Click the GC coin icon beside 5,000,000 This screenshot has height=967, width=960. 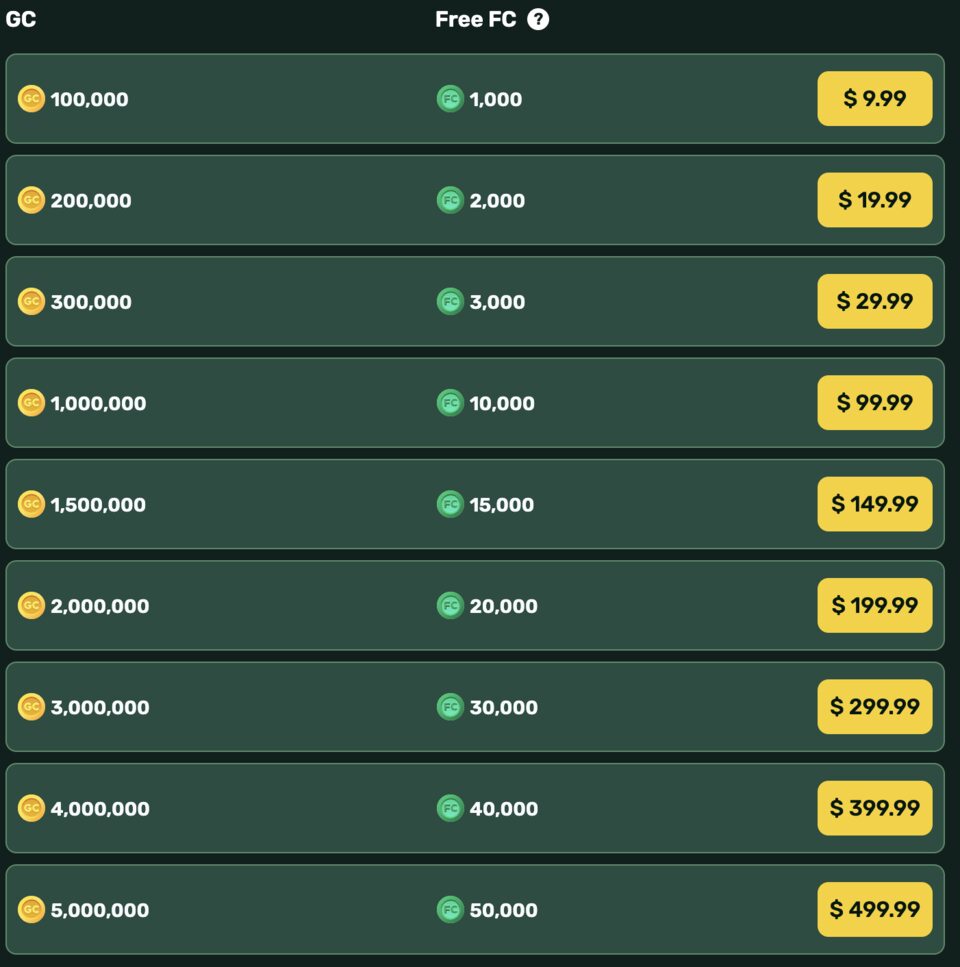31,909
